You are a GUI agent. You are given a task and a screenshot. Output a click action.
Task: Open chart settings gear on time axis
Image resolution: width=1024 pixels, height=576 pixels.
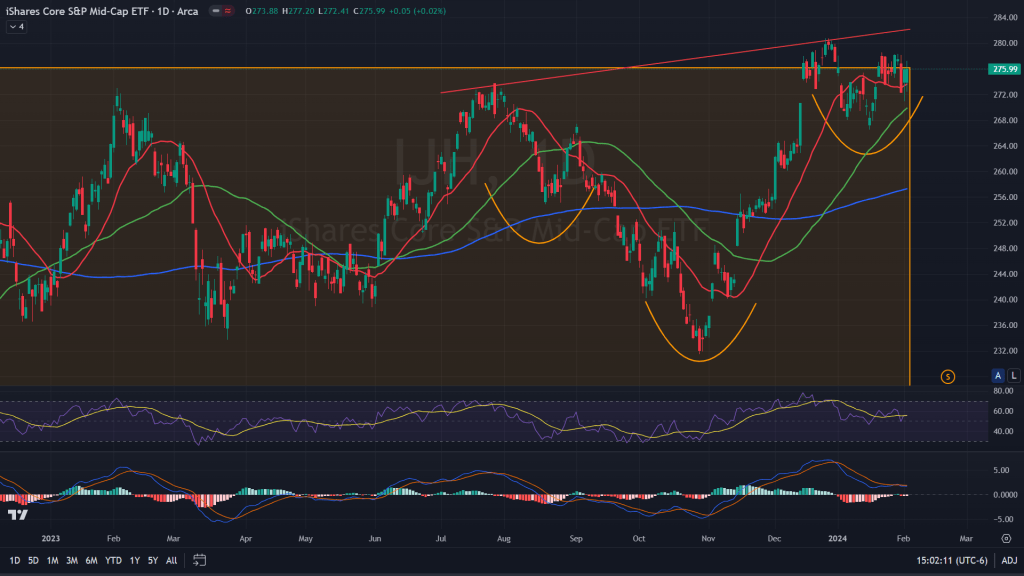point(1004,537)
